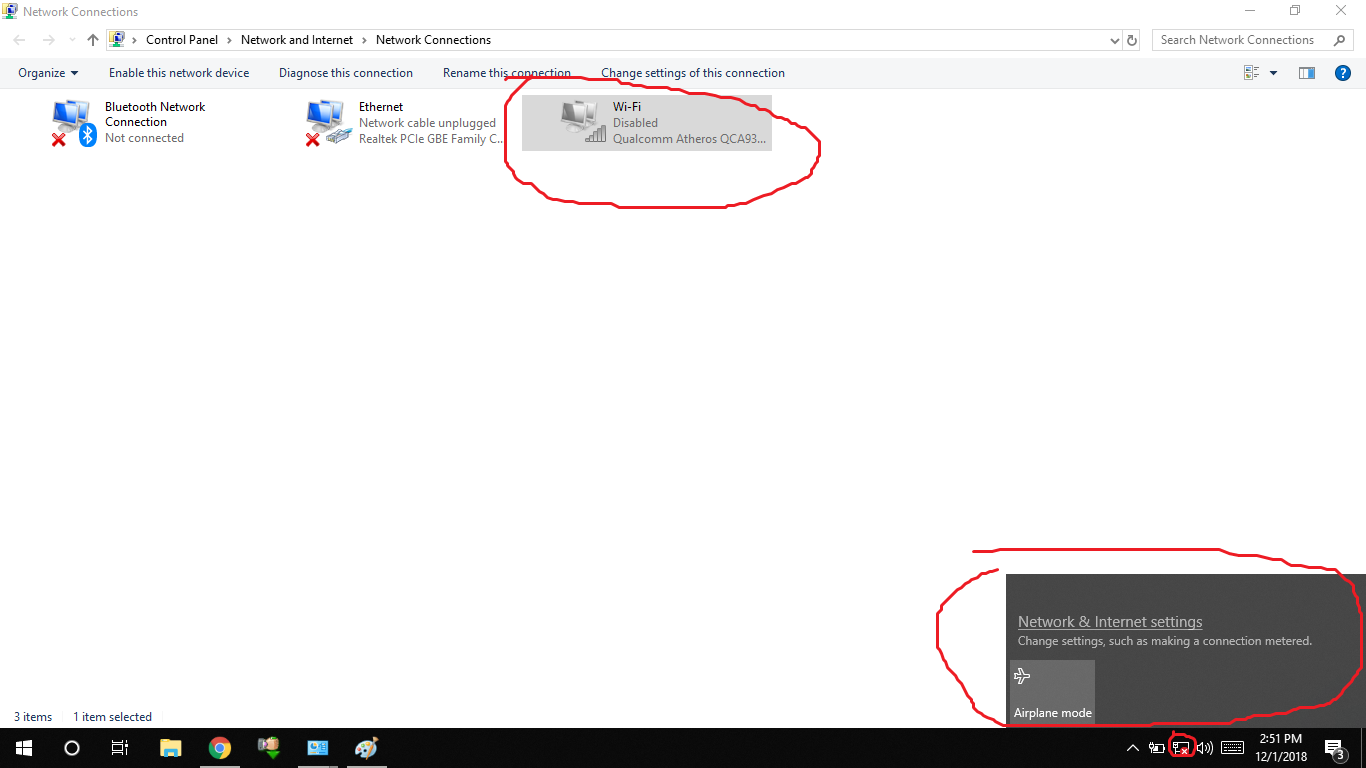Select the Bluetooth Network Connection icon

(x=74, y=123)
